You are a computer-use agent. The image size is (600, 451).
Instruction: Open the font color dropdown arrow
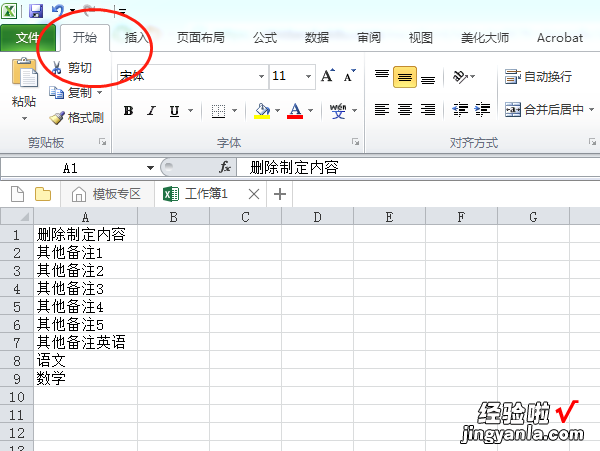[x=311, y=111]
